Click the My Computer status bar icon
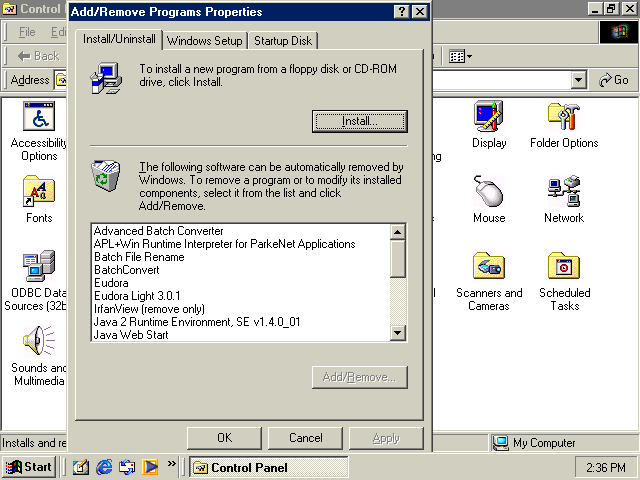Screen dimensions: 640x480 [x=500, y=443]
